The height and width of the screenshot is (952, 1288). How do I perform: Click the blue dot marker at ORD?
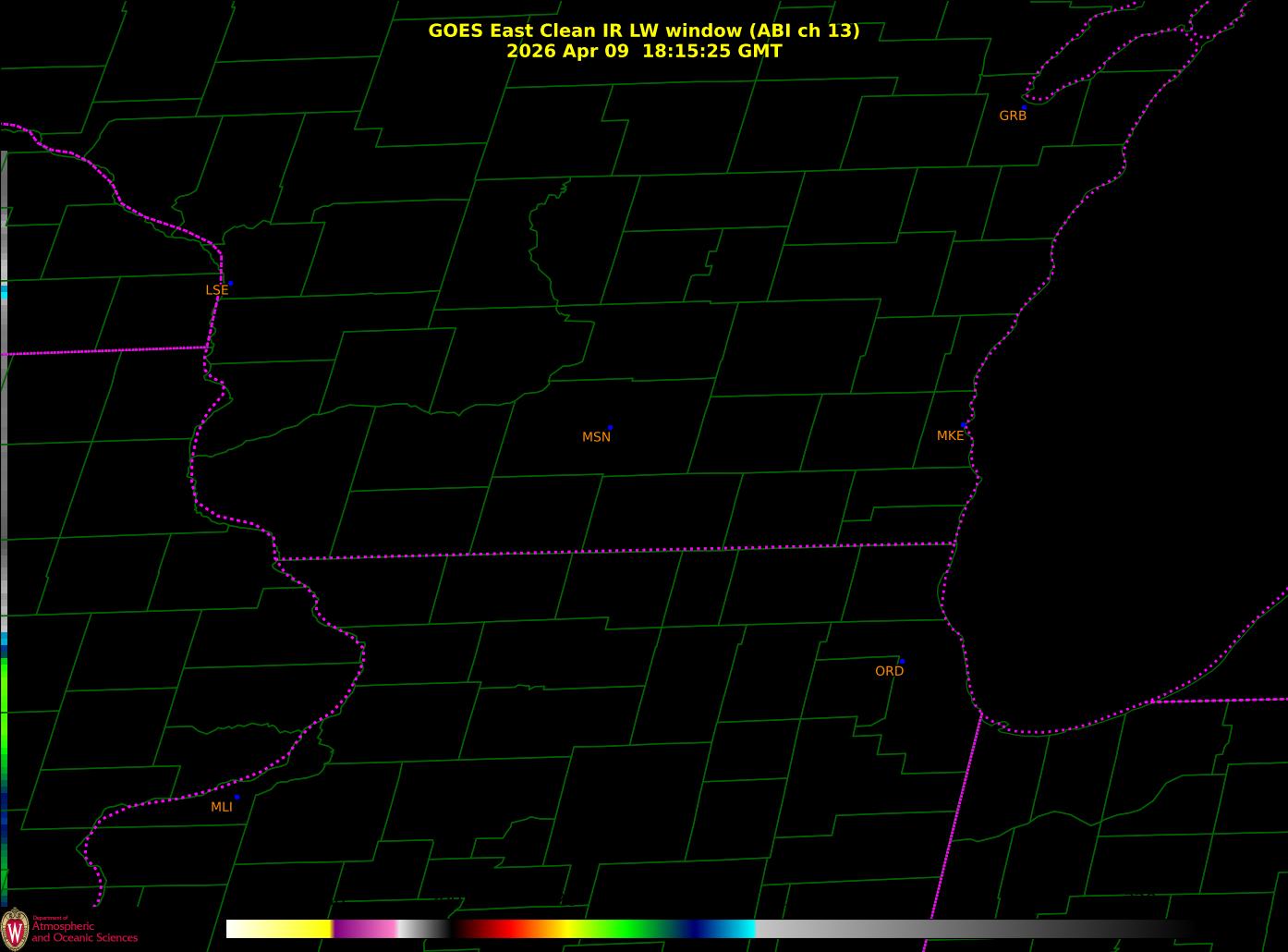[x=902, y=662]
